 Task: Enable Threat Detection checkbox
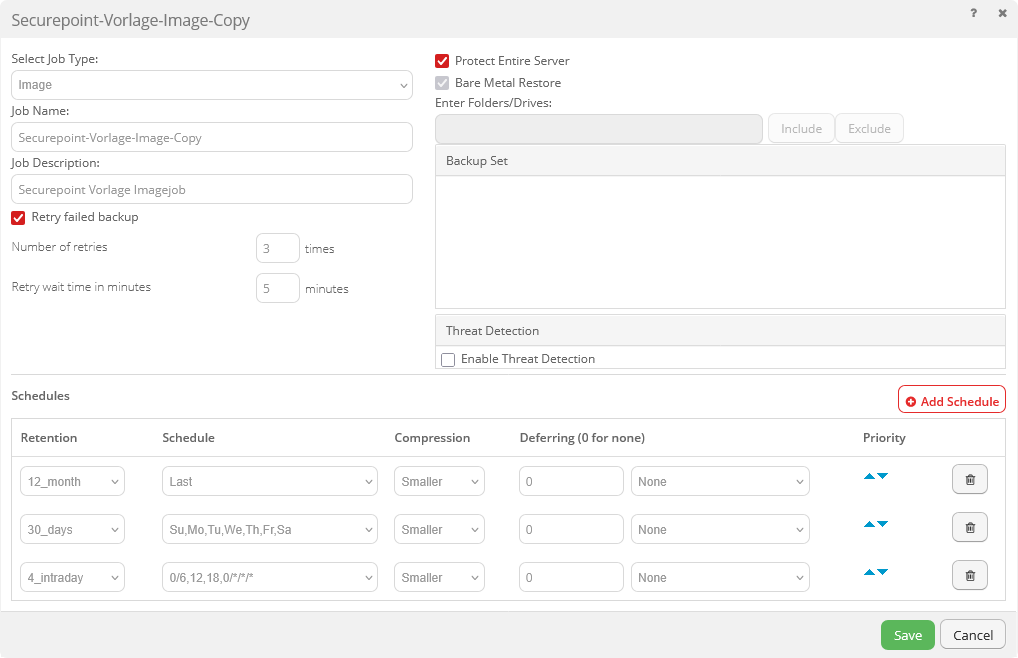(448, 359)
